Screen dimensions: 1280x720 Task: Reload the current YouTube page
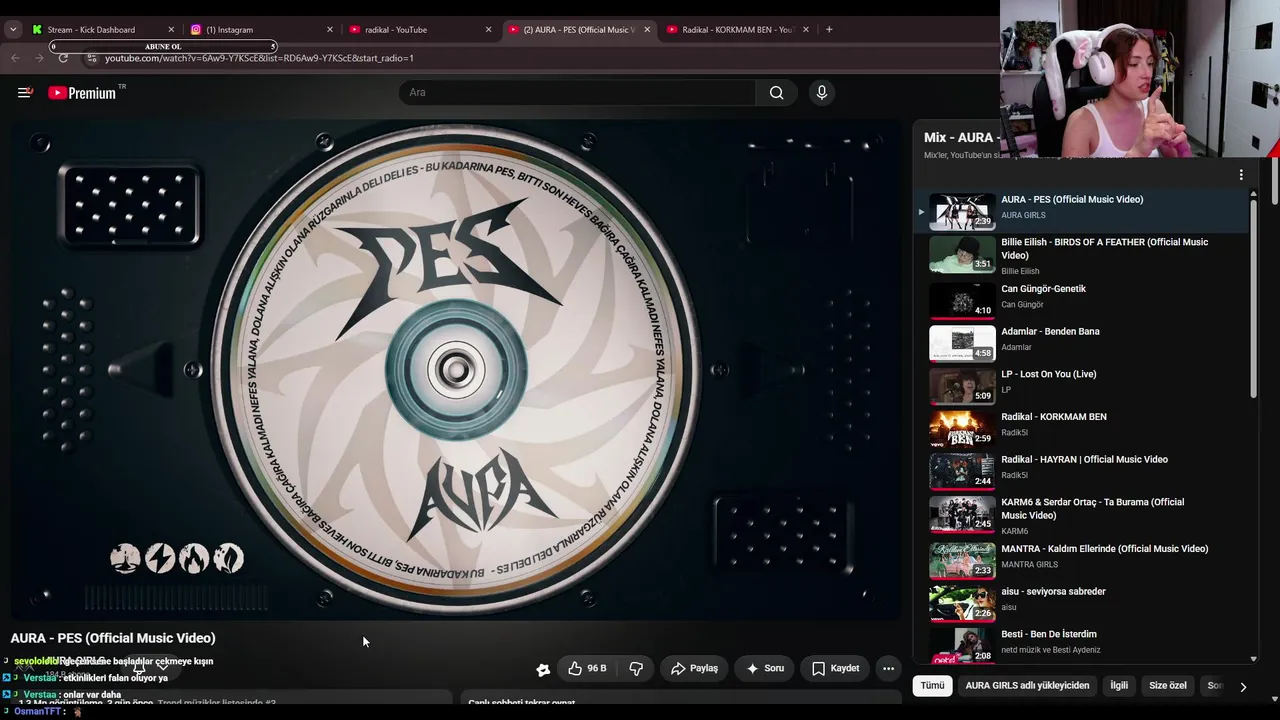[63, 58]
